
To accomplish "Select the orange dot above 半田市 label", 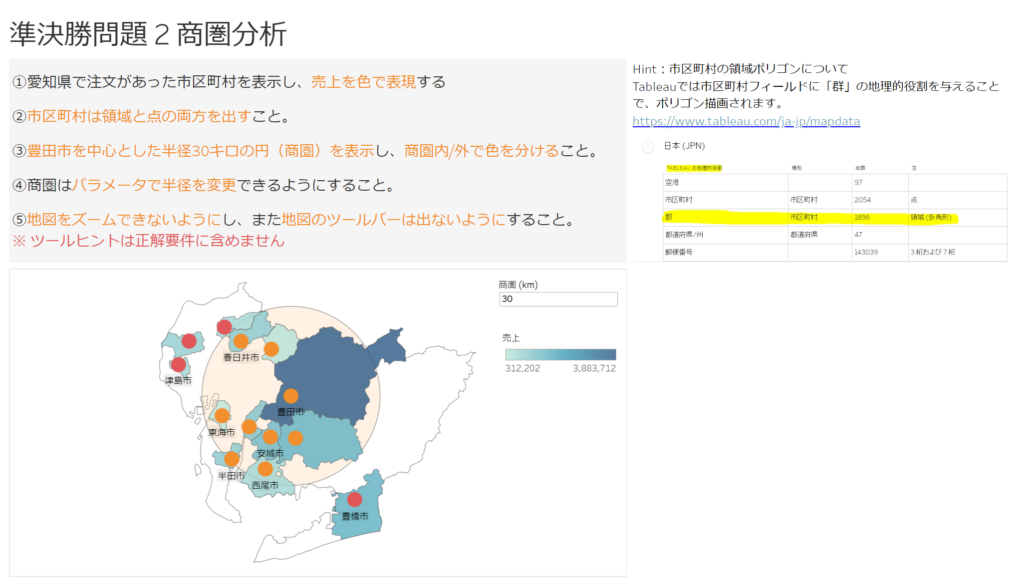I will pyautogui.click(x=231, y=459).
